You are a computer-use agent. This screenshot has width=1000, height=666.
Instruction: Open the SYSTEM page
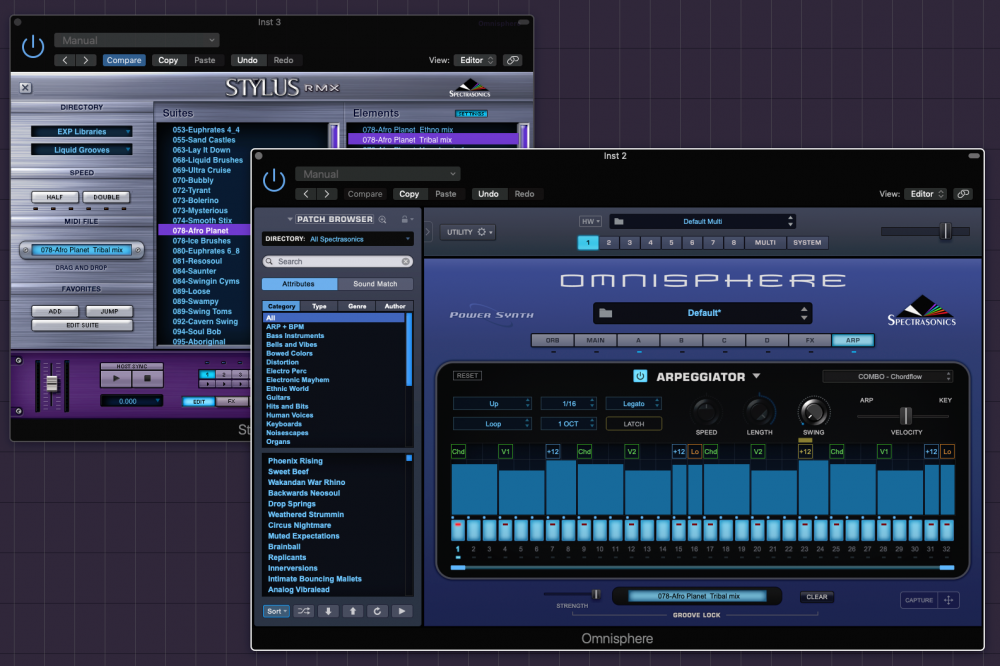click(x=807, y=242)
